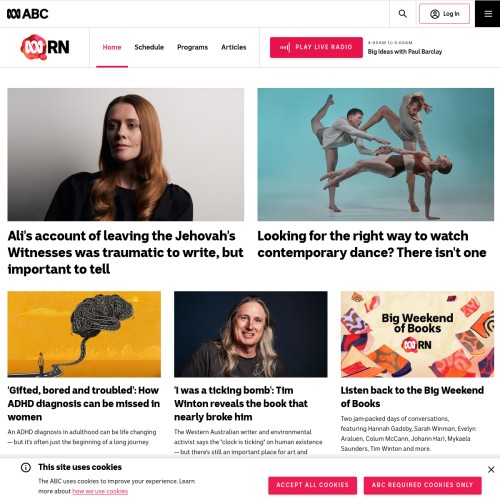Image resolution: width=500 pixels, height=500 pixels.
Task: Choose ABC required cookies only
Action: point(422,485)
